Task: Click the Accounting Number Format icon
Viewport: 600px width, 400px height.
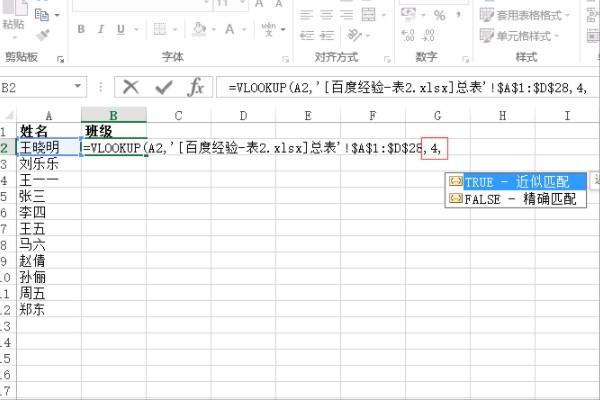Action: click(408, 15)
